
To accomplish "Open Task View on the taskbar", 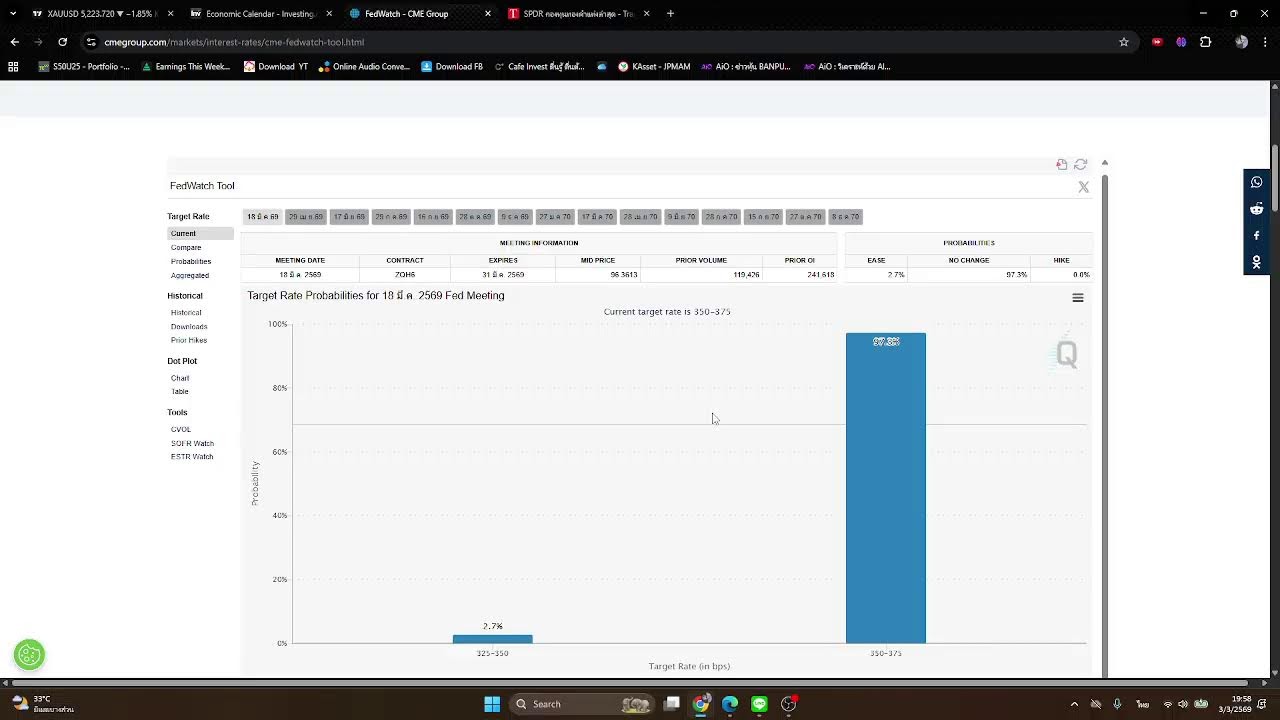I will click(672, 704).
